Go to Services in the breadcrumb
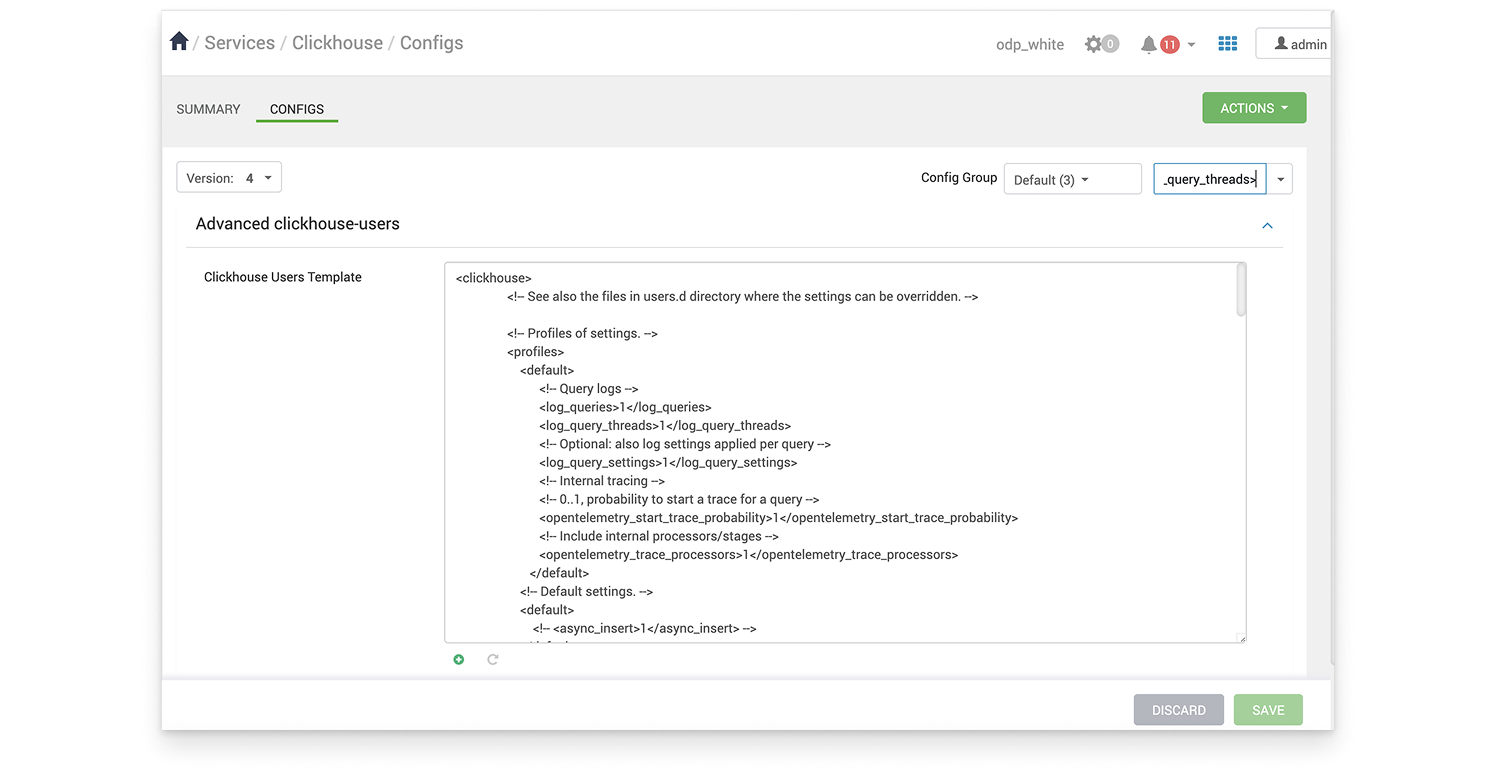This screenshot has width=1494, height=774. pyautogui.click(x=240, y=43)
